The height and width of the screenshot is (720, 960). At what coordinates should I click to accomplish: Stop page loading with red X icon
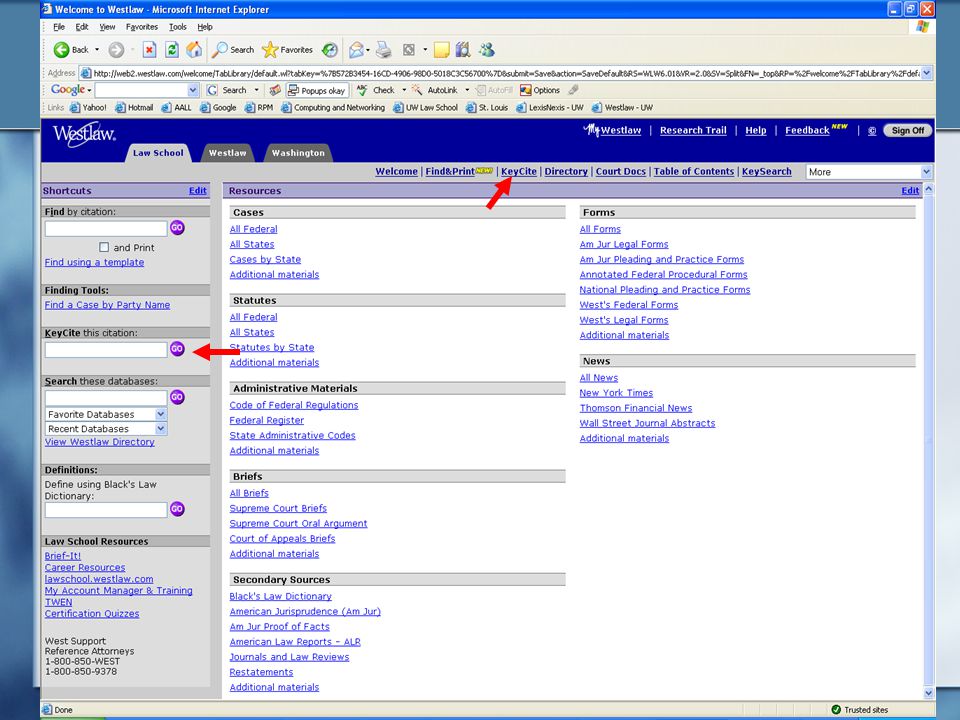tap(149, 50)
